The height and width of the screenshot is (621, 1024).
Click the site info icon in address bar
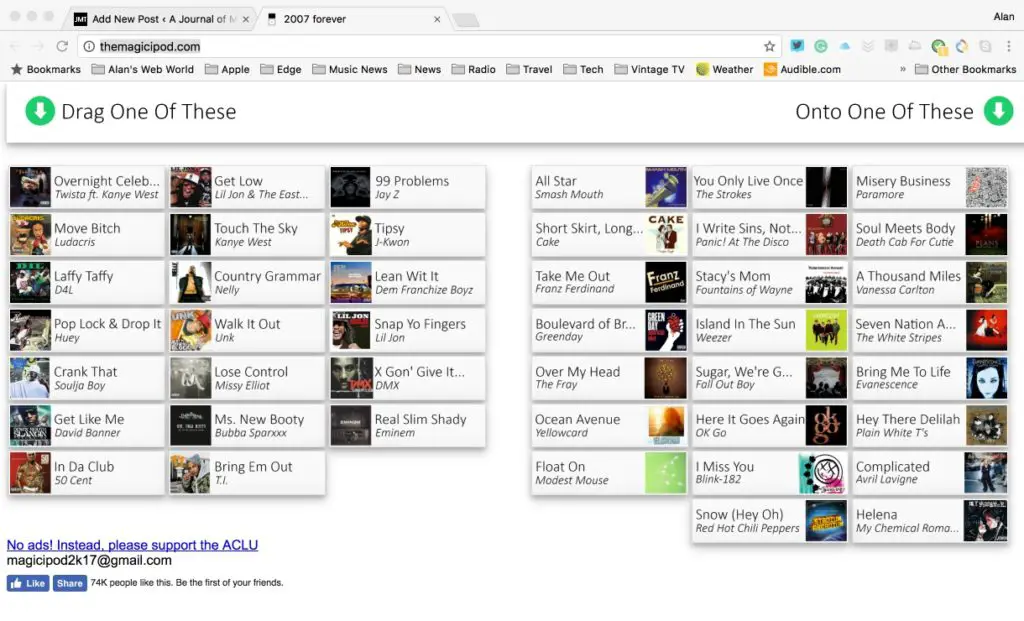click(x=89, y=46)
